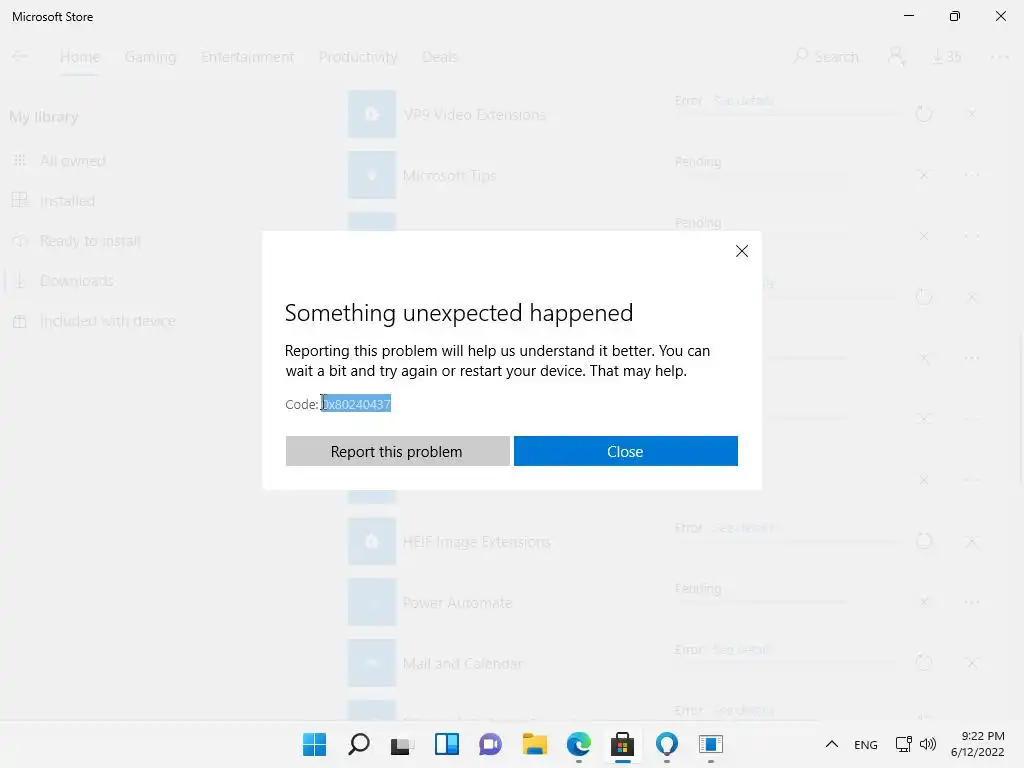1024x768 pixels.
Task: Retry VP9 Video Extensions download
Action: (x=923, y=114)
